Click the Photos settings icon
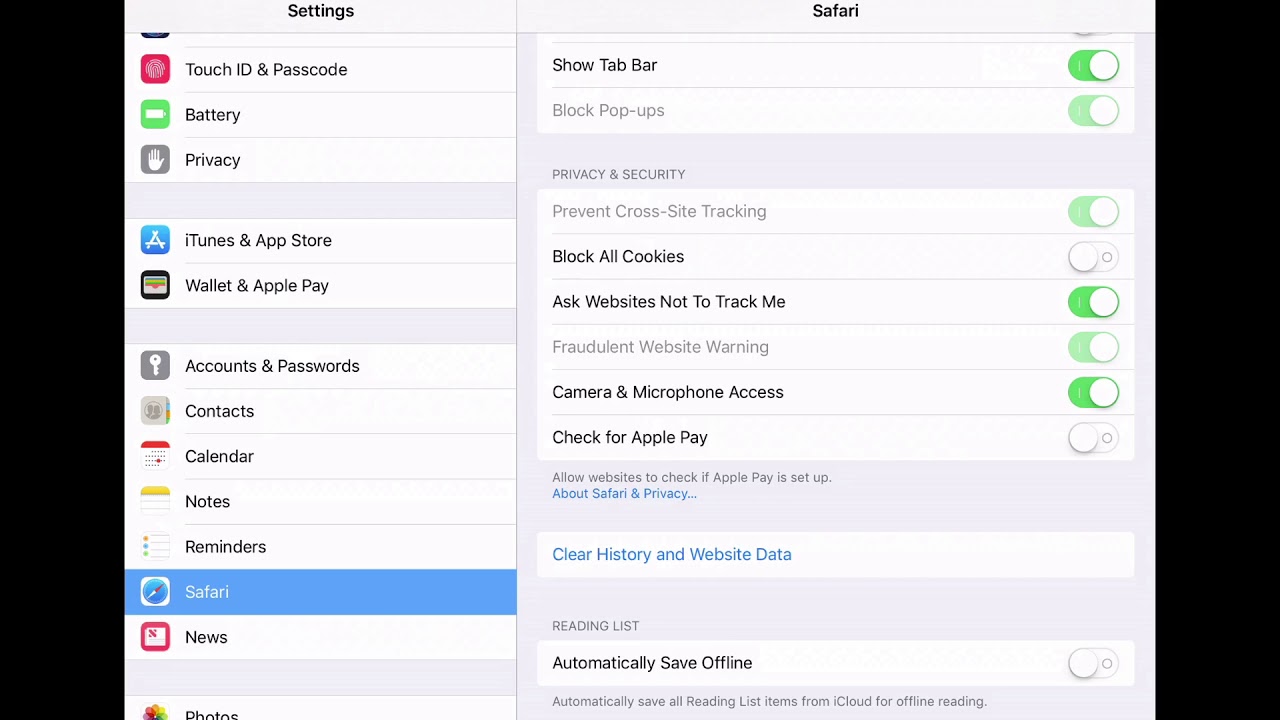The image size is (1280, 720). [155, 712]
